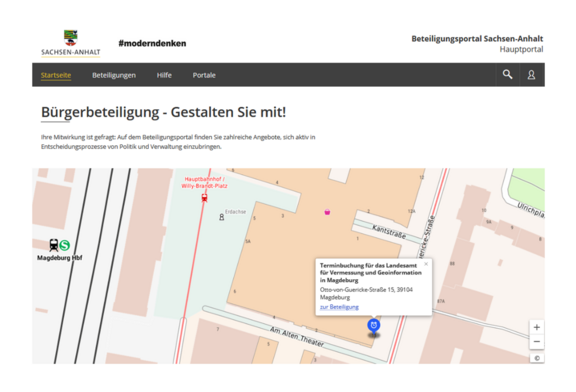Close the map popup with X

[x=426, y=264]
